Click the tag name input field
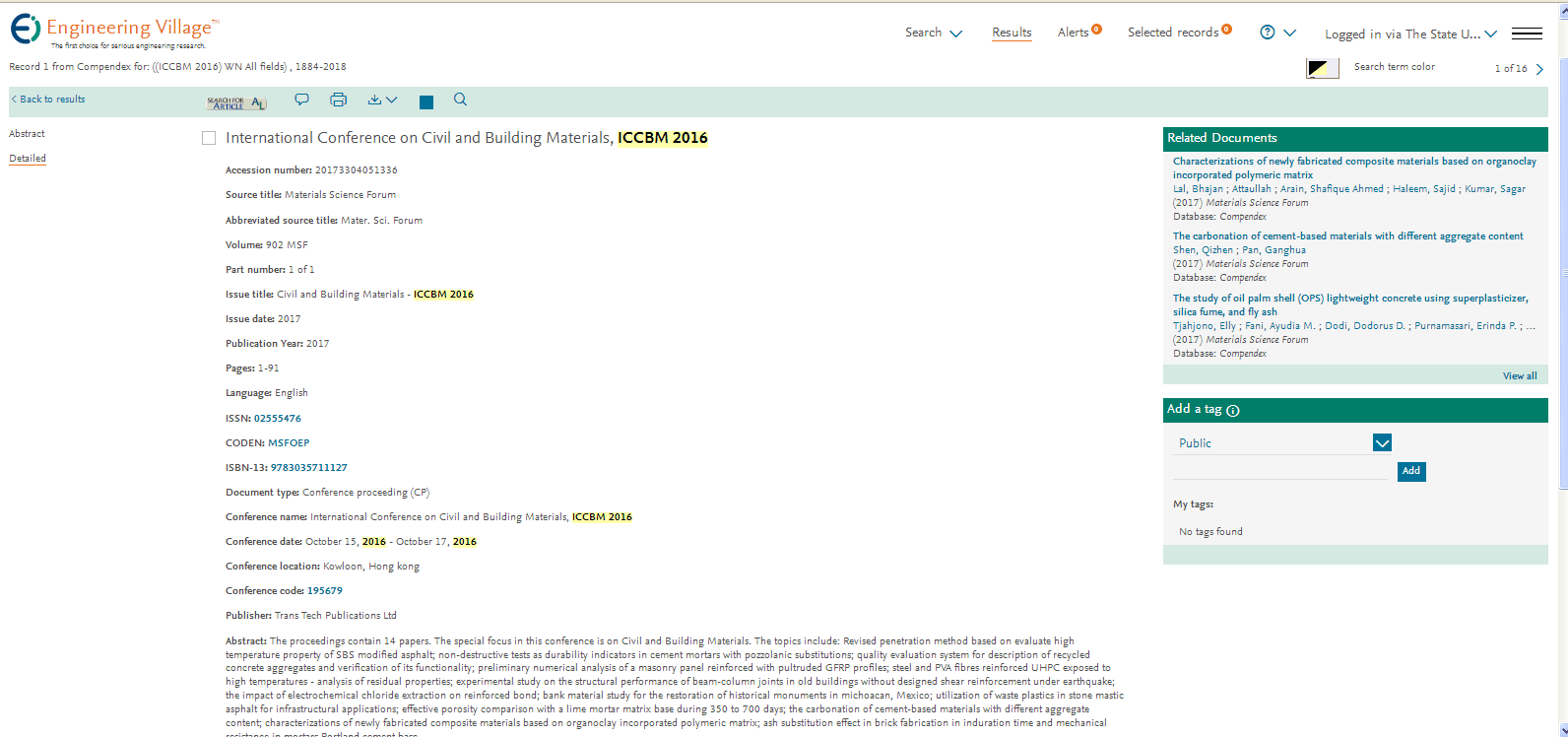The height and width of the screenshot is (737, 1568). pos(1279,470)
